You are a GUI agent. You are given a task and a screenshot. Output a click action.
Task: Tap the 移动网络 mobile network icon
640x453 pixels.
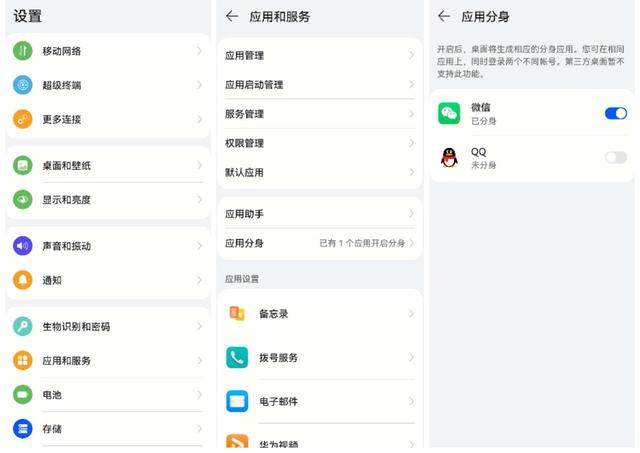[23, 51]
